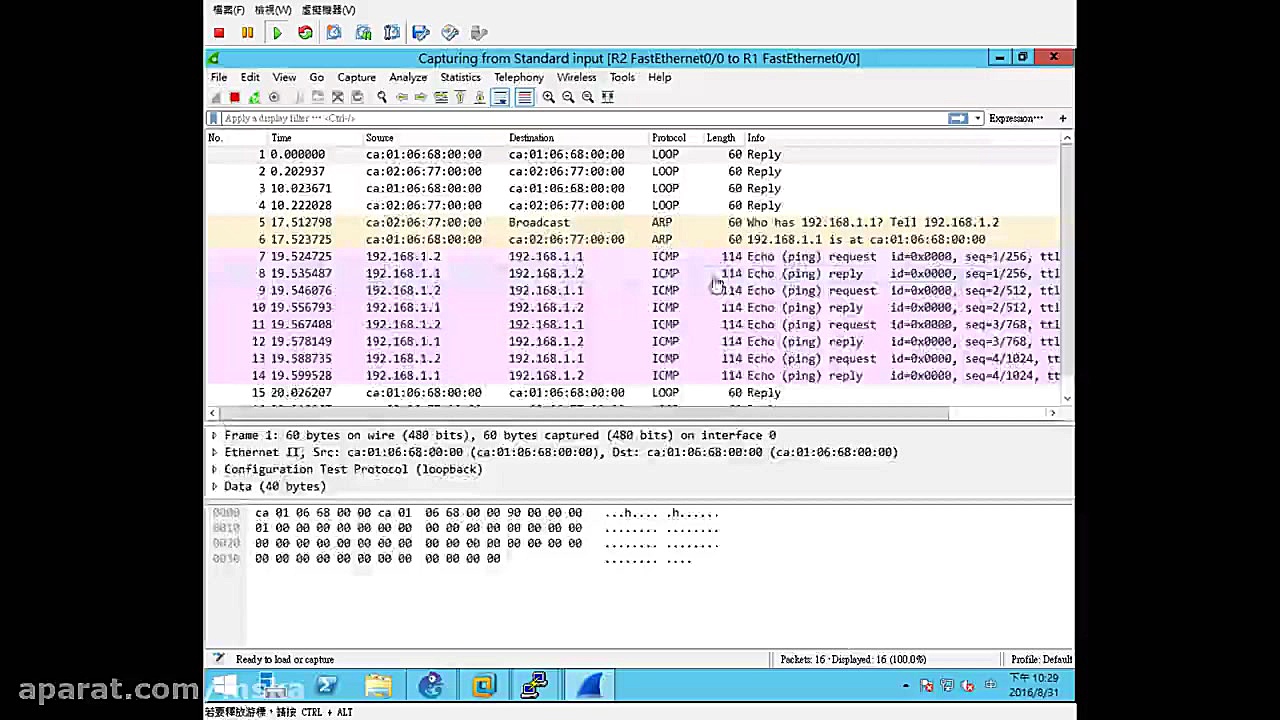Expand the Ethernet II details row
The width and height of the screenshot is (1280, 720).
point(214,452)
